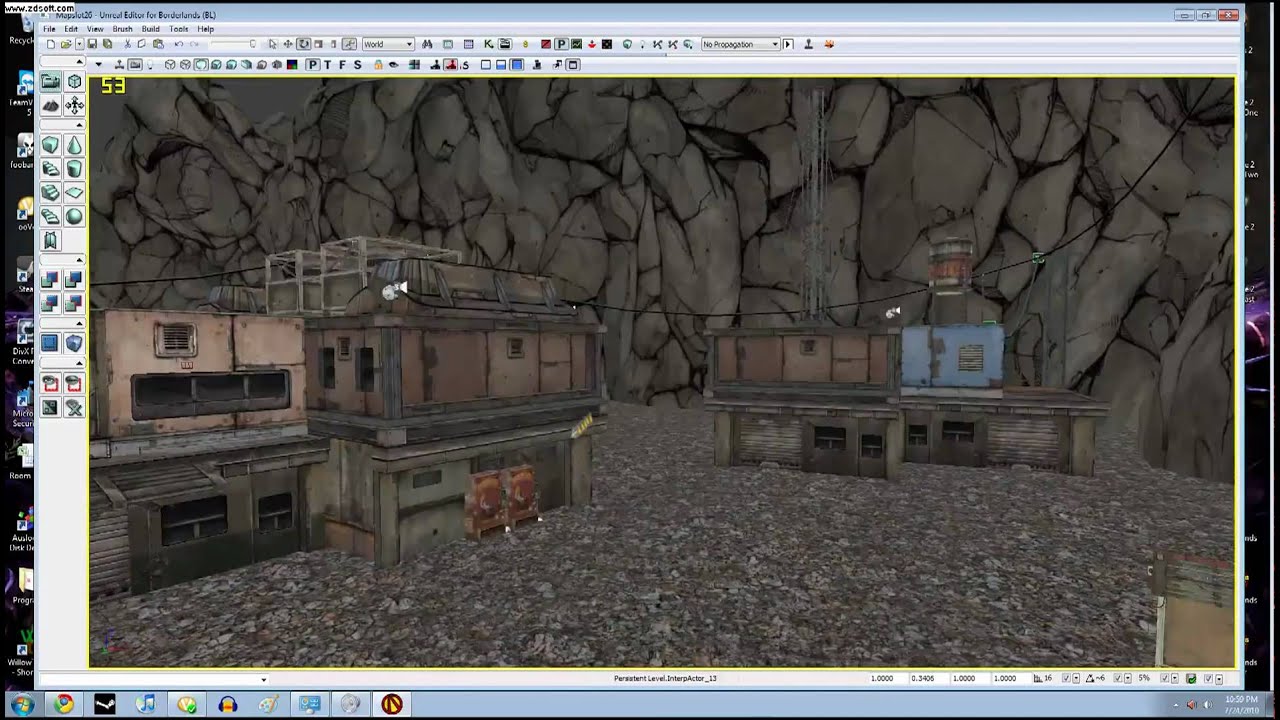Viewport: 1280px width, 720px height.
Task: Open the World coordinate system dropdown
Action: 388,44
